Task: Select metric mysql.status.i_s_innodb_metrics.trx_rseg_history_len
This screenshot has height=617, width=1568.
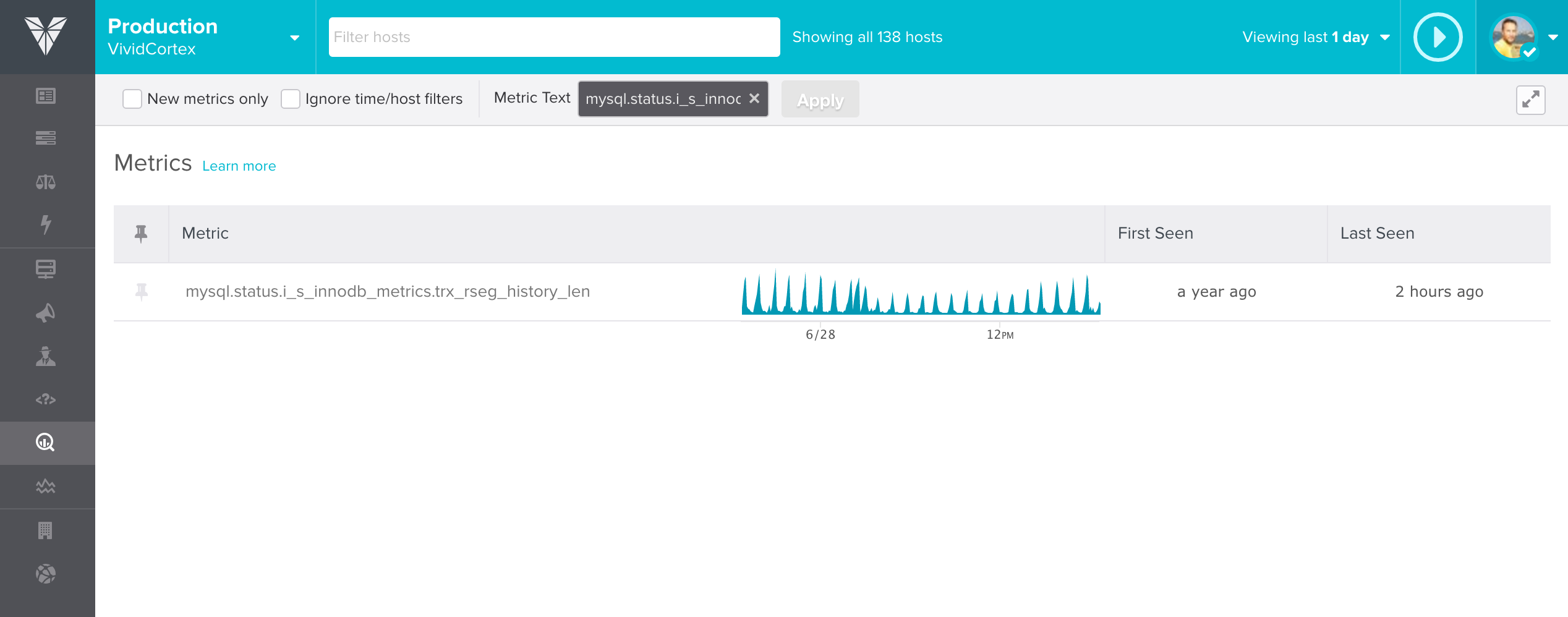Action: 388,291
